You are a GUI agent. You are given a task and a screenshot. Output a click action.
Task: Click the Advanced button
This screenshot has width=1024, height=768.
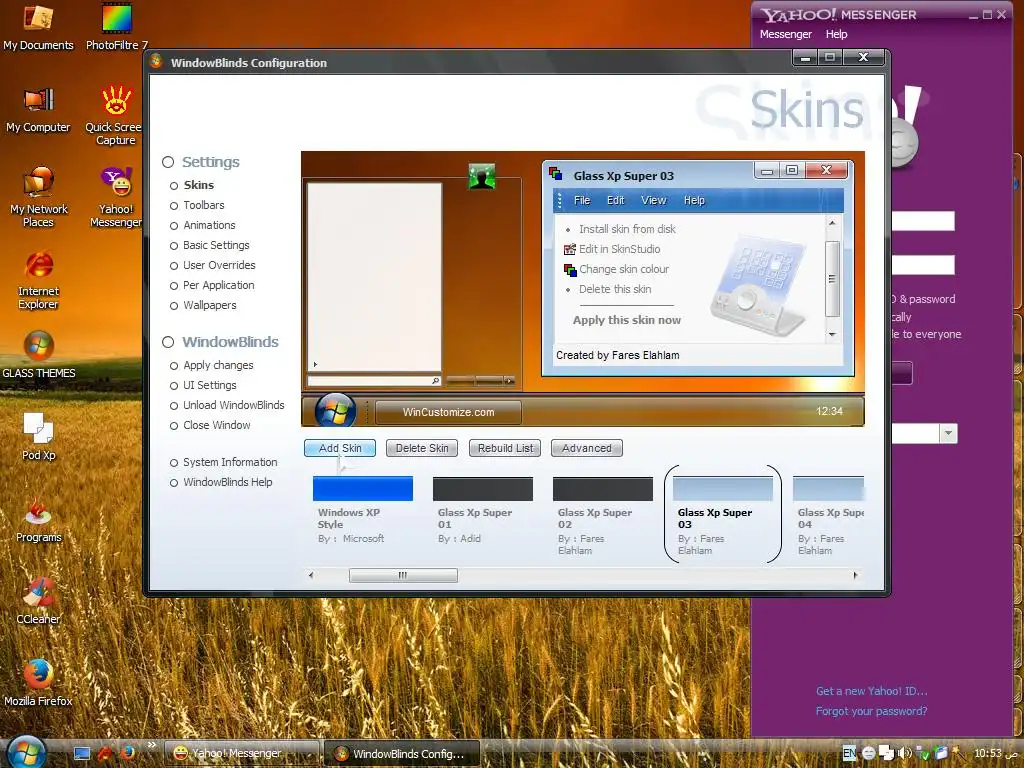pyautogui.click(x=586, y=448)
